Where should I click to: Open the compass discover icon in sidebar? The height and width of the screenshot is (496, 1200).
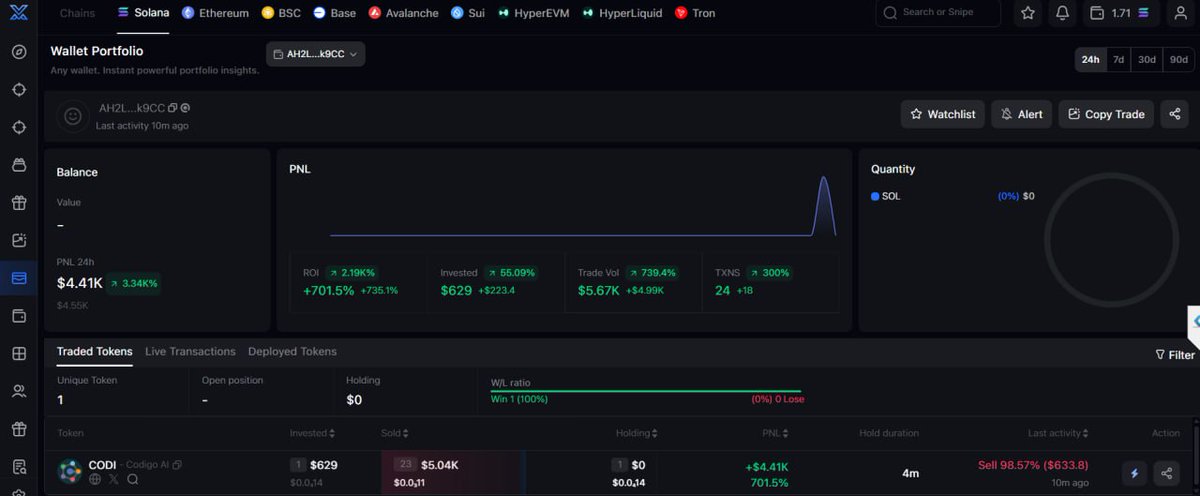click(x=19, y=52)
